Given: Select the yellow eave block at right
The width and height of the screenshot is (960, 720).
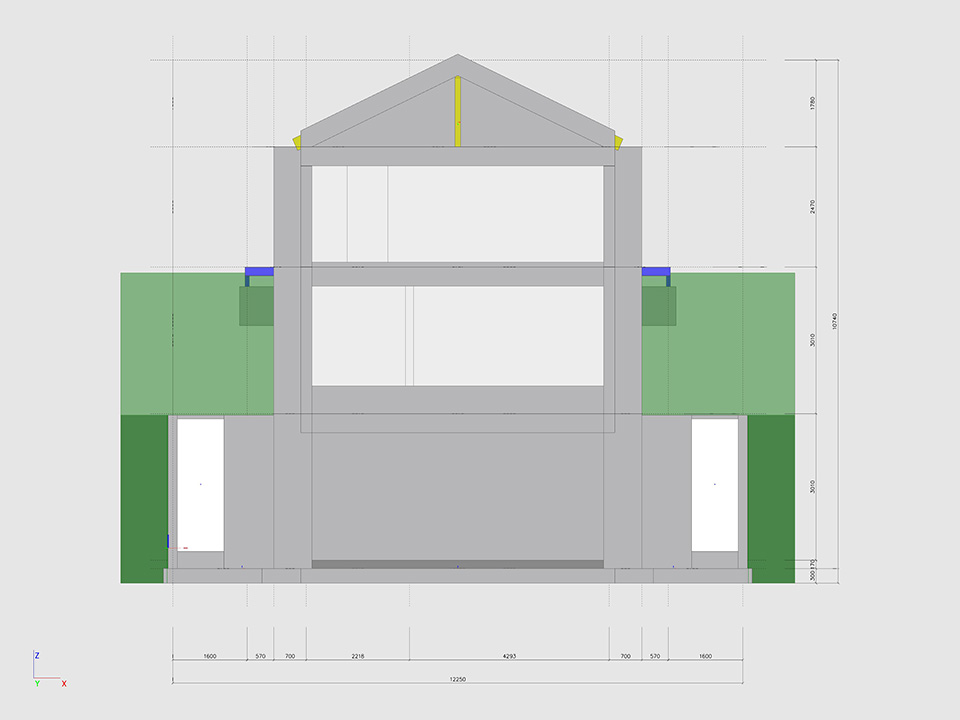Looking at the screenshot, I should 619,141.
